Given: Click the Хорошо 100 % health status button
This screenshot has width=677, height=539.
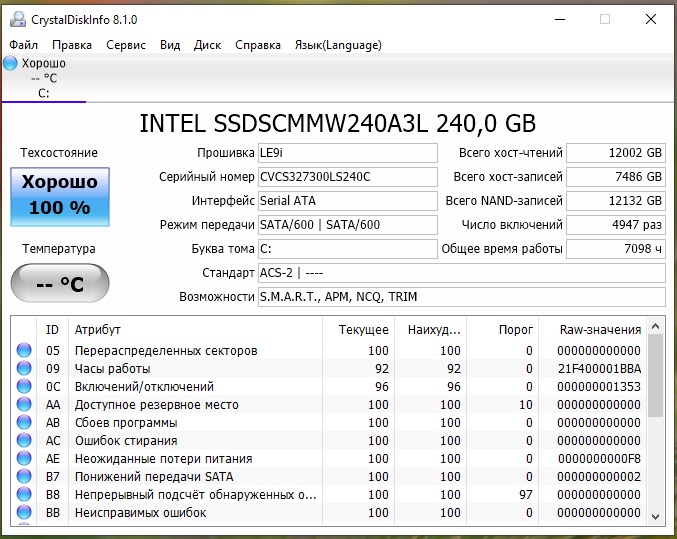Looking at the screenshot, I should point(60,197).
